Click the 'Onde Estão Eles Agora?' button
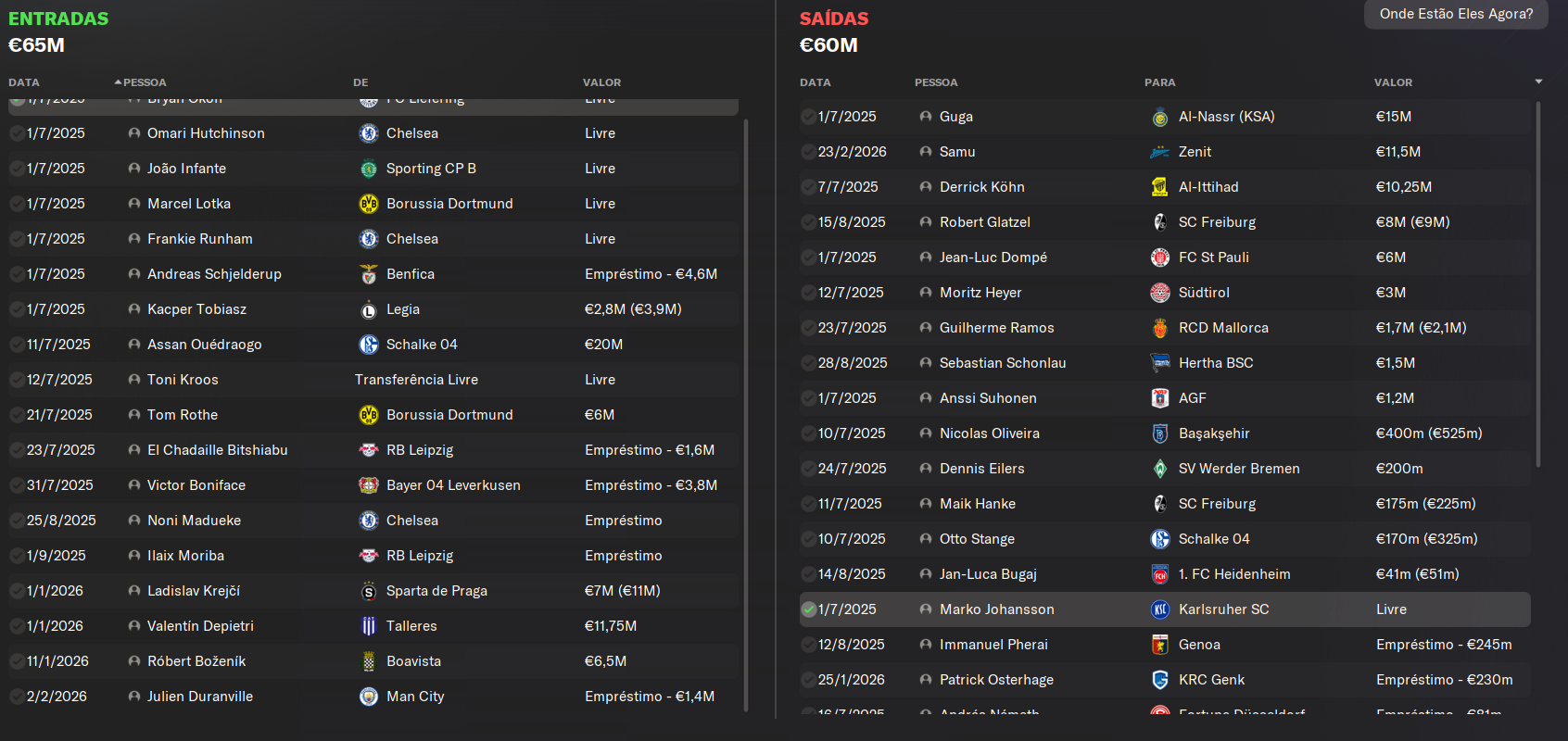This screenshot has height=741, width=1568. (1456, 14)
